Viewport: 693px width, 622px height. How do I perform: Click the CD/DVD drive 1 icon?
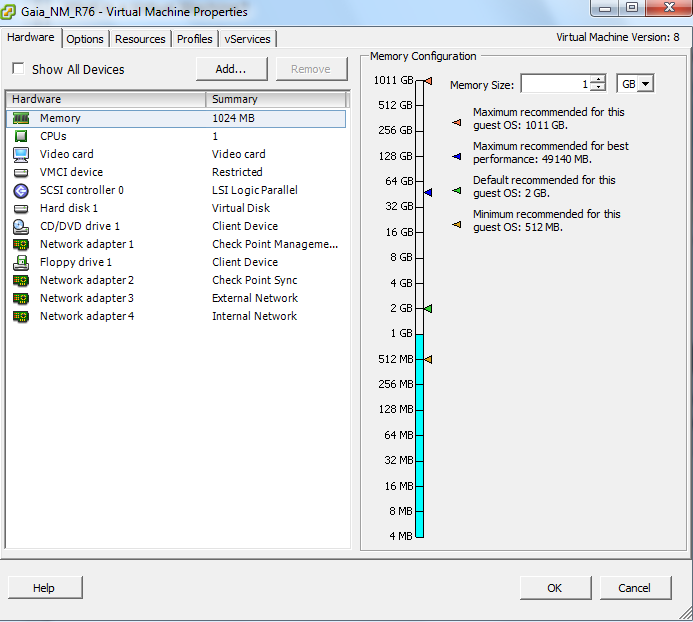click(21, 226)
